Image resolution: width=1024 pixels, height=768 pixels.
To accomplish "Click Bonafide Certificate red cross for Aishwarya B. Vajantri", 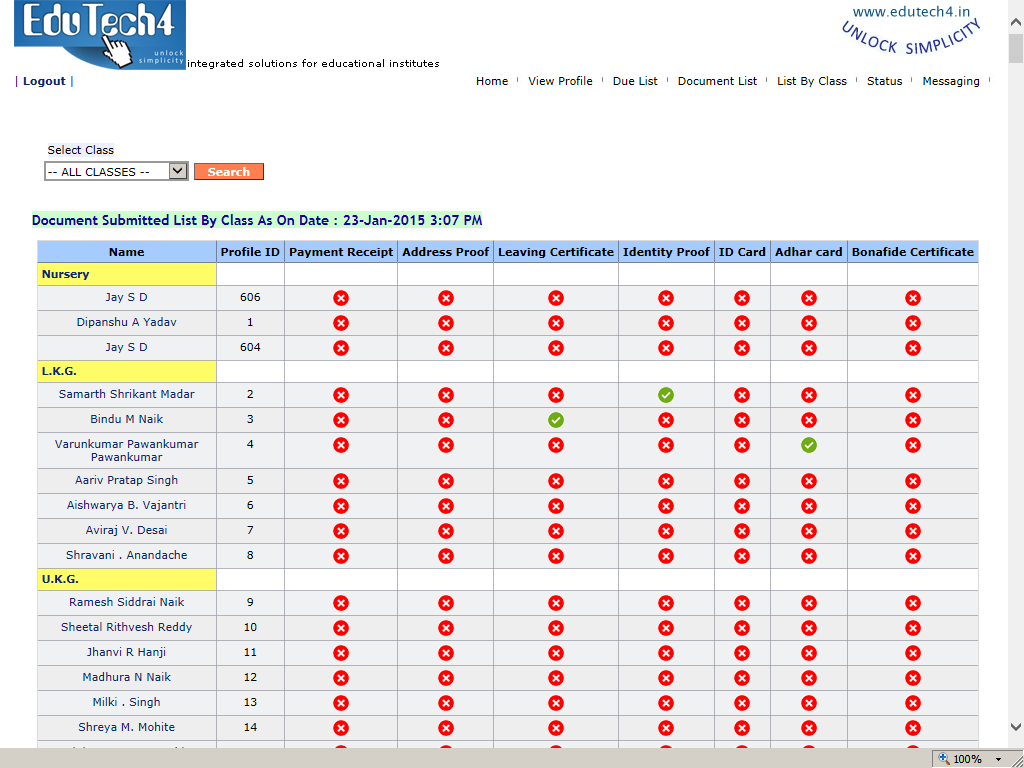I will coord(913,506).
